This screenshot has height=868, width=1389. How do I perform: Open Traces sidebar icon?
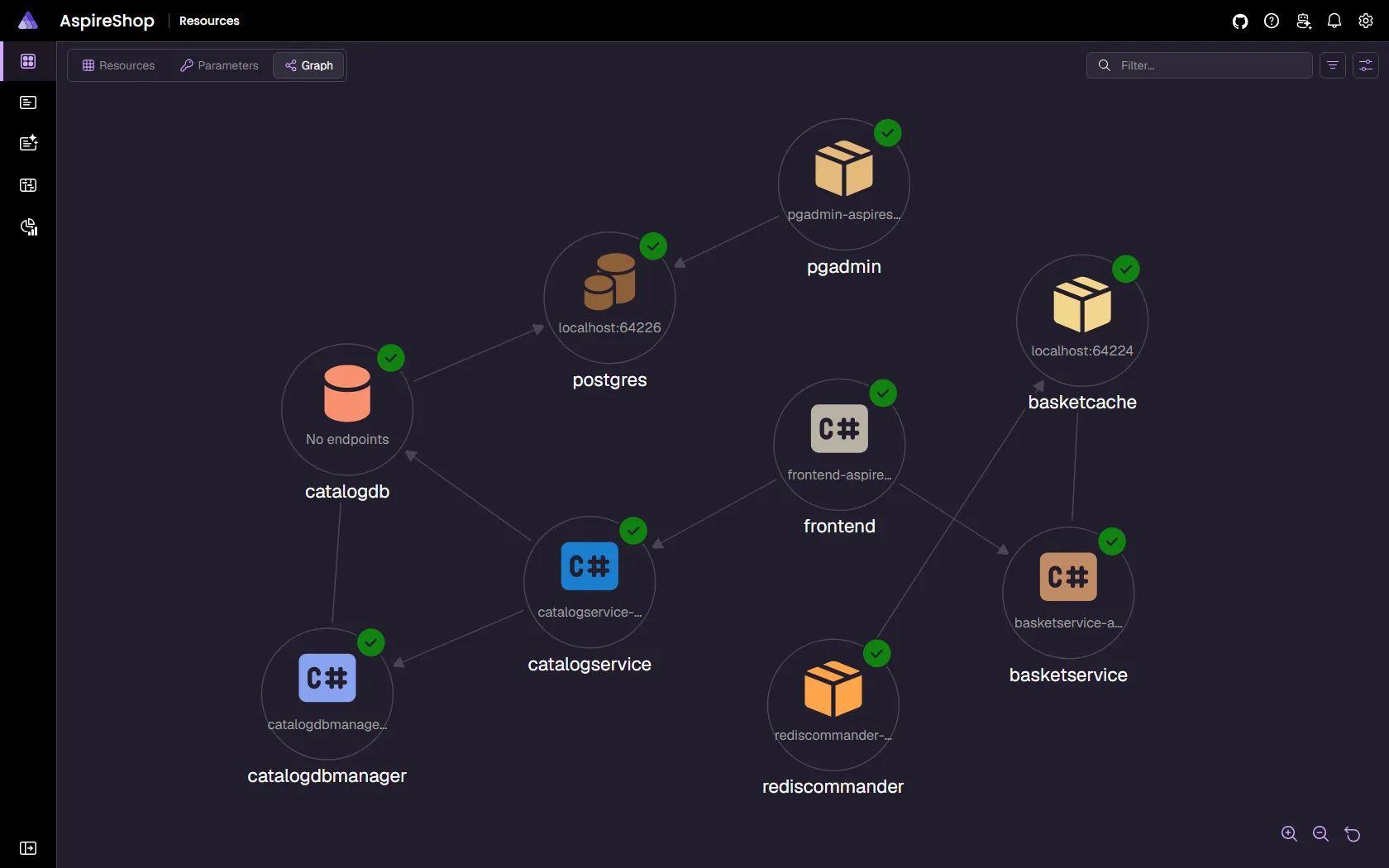pyautogui.click(x=28, y=185)
